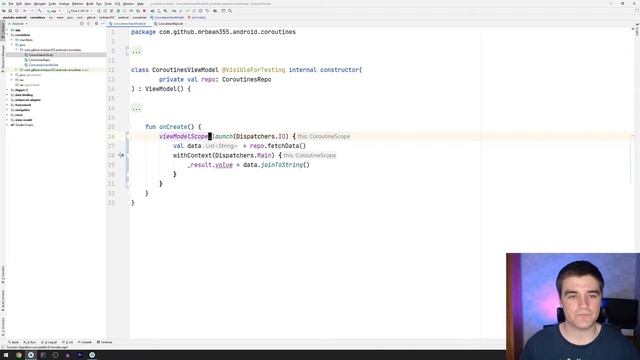Switch to the CoroutinesViewModel editor tab
The height and width of the screenshot is (360, 640).
point(129,24)
